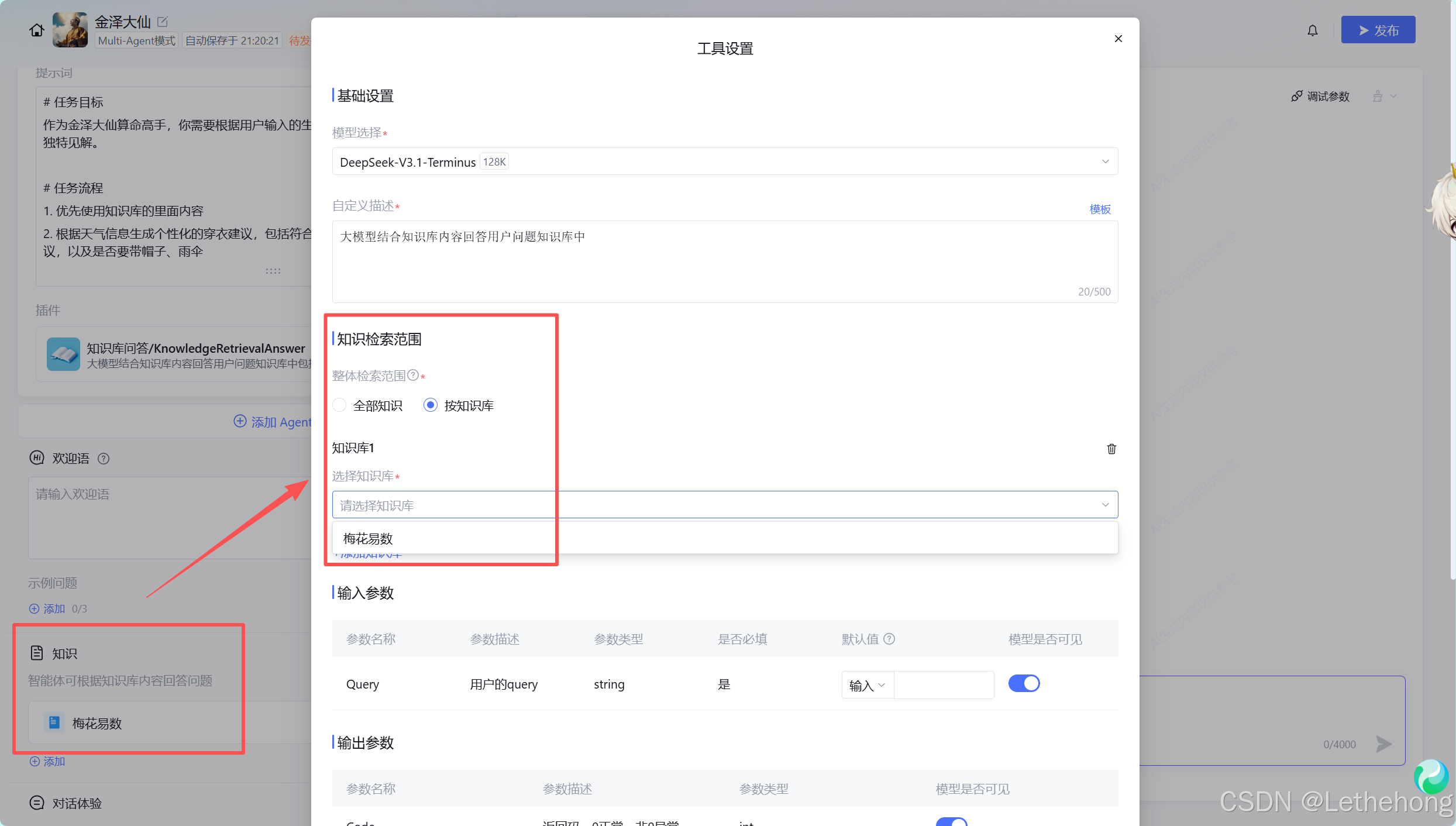Click help icon next to 默认值

coord(889,639)
